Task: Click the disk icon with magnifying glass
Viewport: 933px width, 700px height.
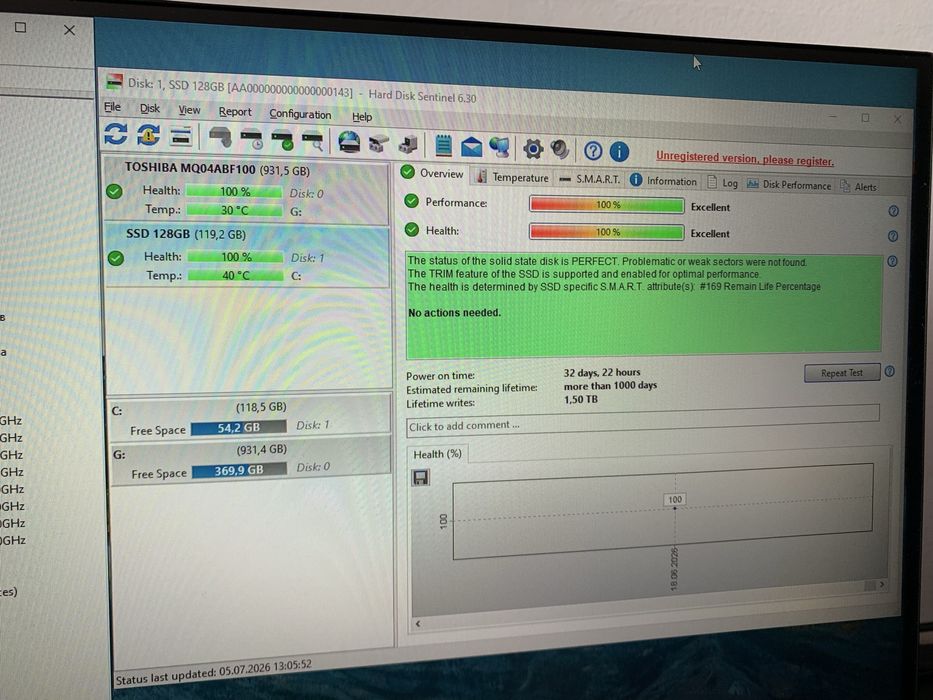Action: tap(313, 142)
